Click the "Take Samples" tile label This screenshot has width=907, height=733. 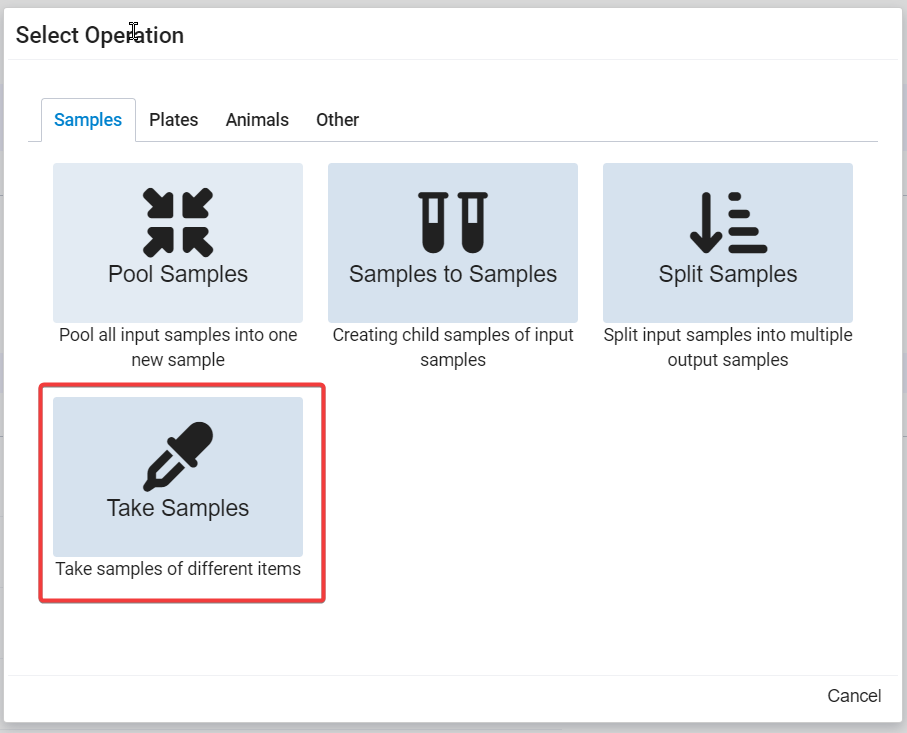click(178, 508)
